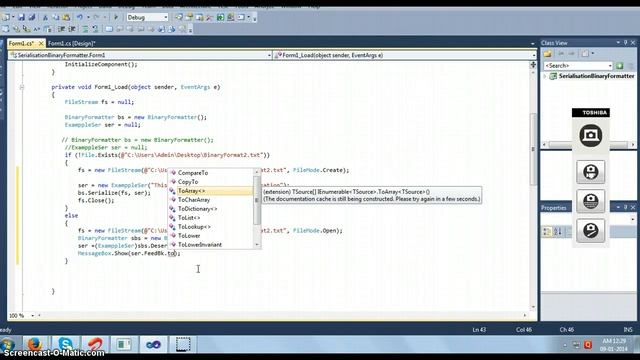The width and height of the screenshot is (640, 360).
Task: Switch to the Form1.cs [Design] tab
Action: (71, 43)
